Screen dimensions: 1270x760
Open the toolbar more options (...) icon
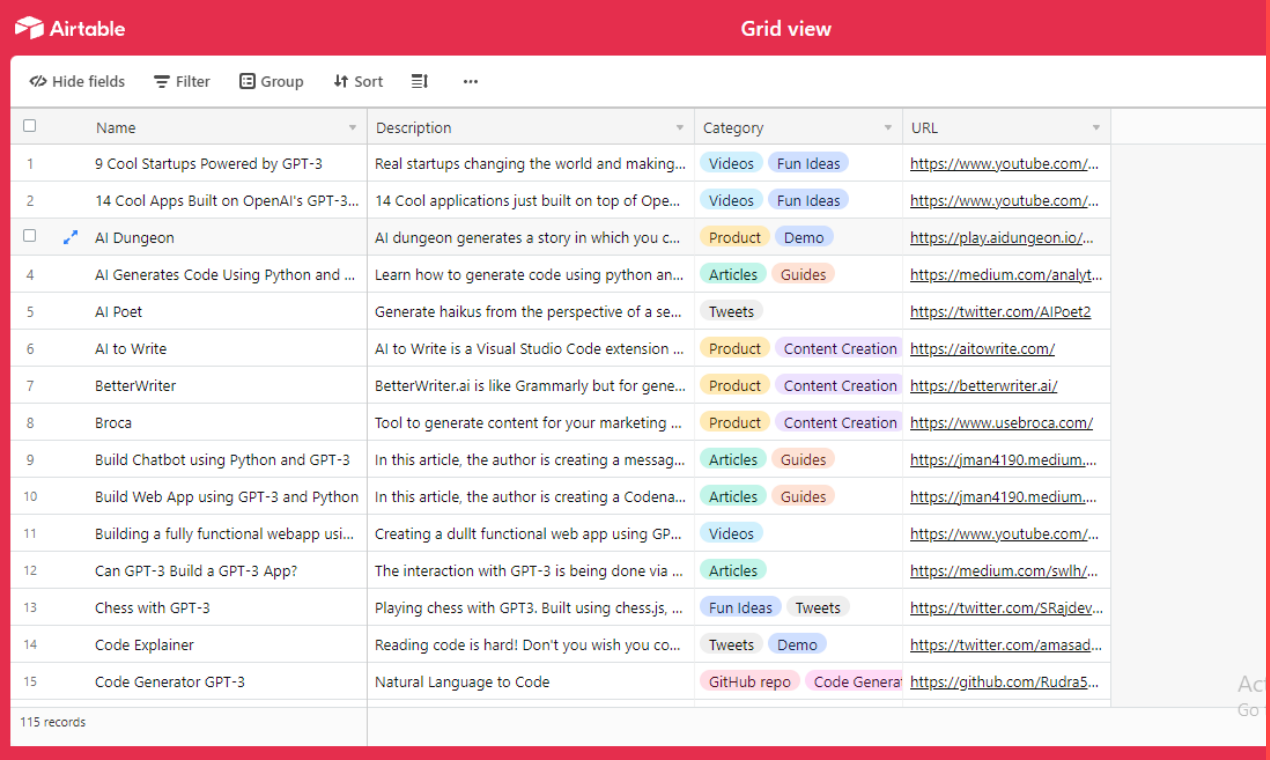[x=470, y=81]
